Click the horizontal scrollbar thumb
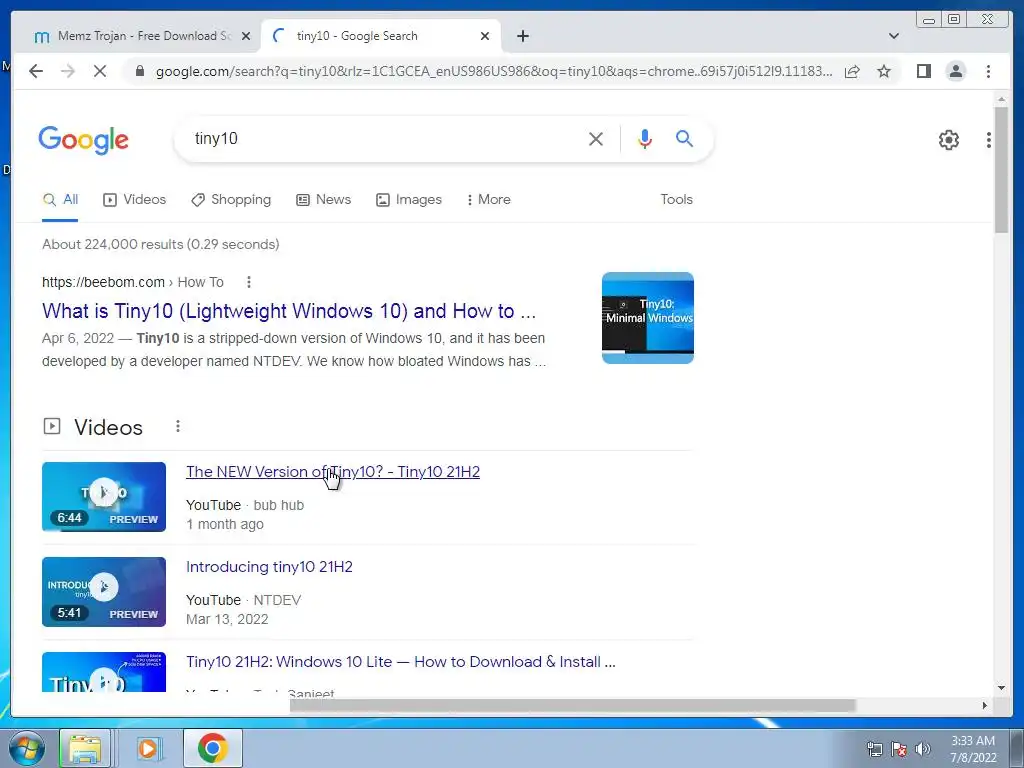Screen dimensions: 1024x768 coord(572,705)
